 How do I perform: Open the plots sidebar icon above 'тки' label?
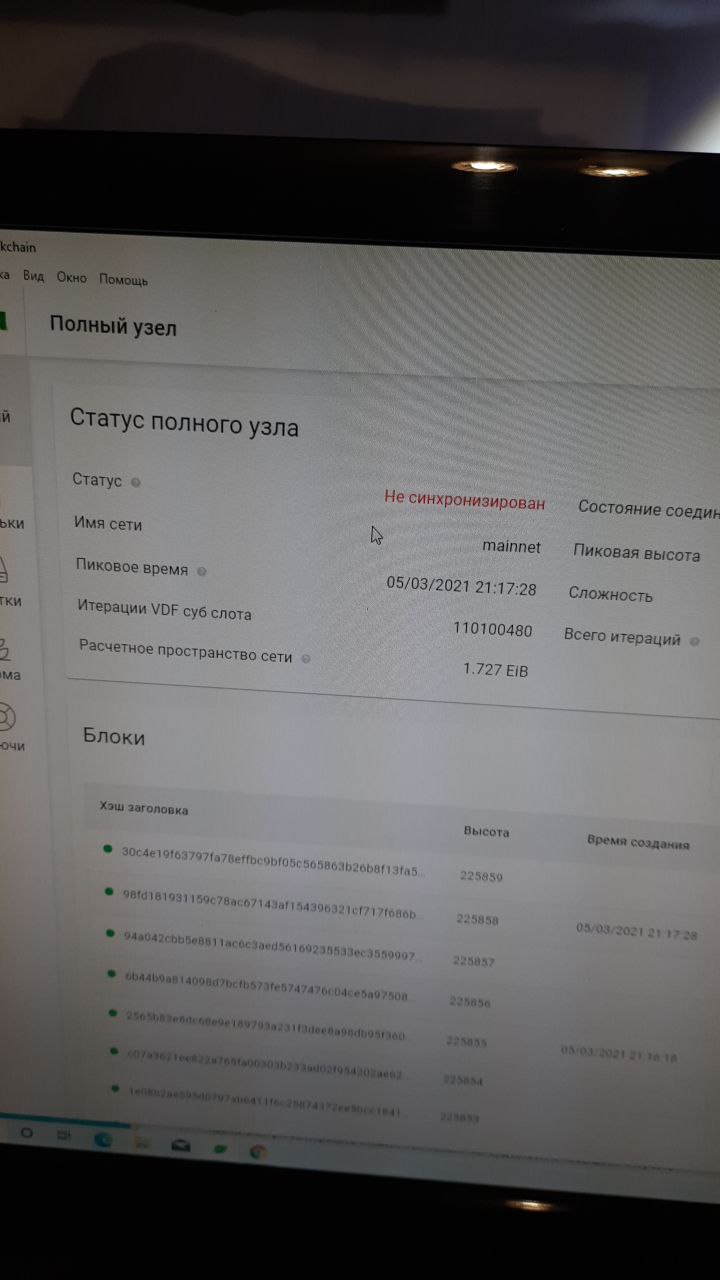tap(5, 572)
